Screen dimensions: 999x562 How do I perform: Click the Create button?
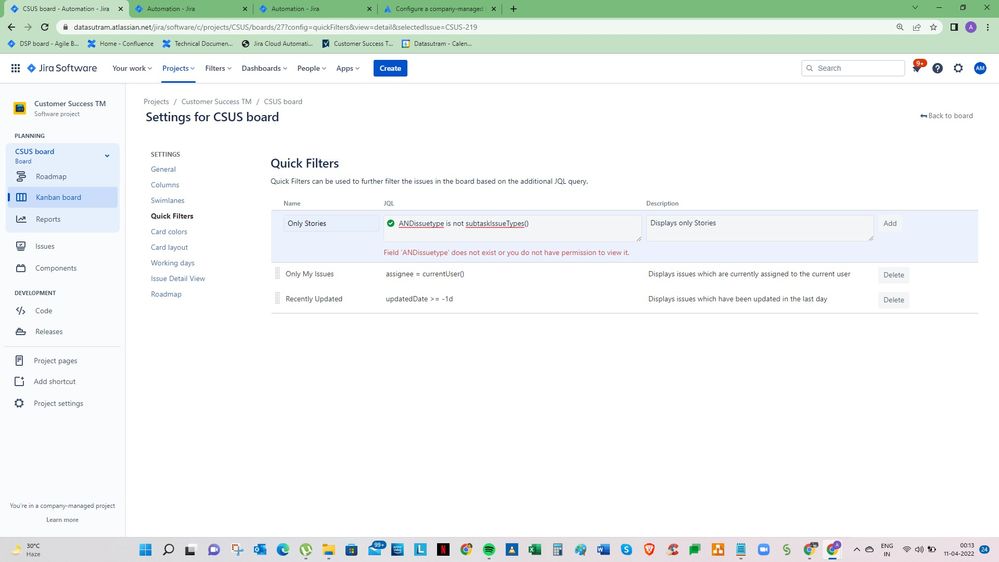pyautogui.click(x=390, y=68)
